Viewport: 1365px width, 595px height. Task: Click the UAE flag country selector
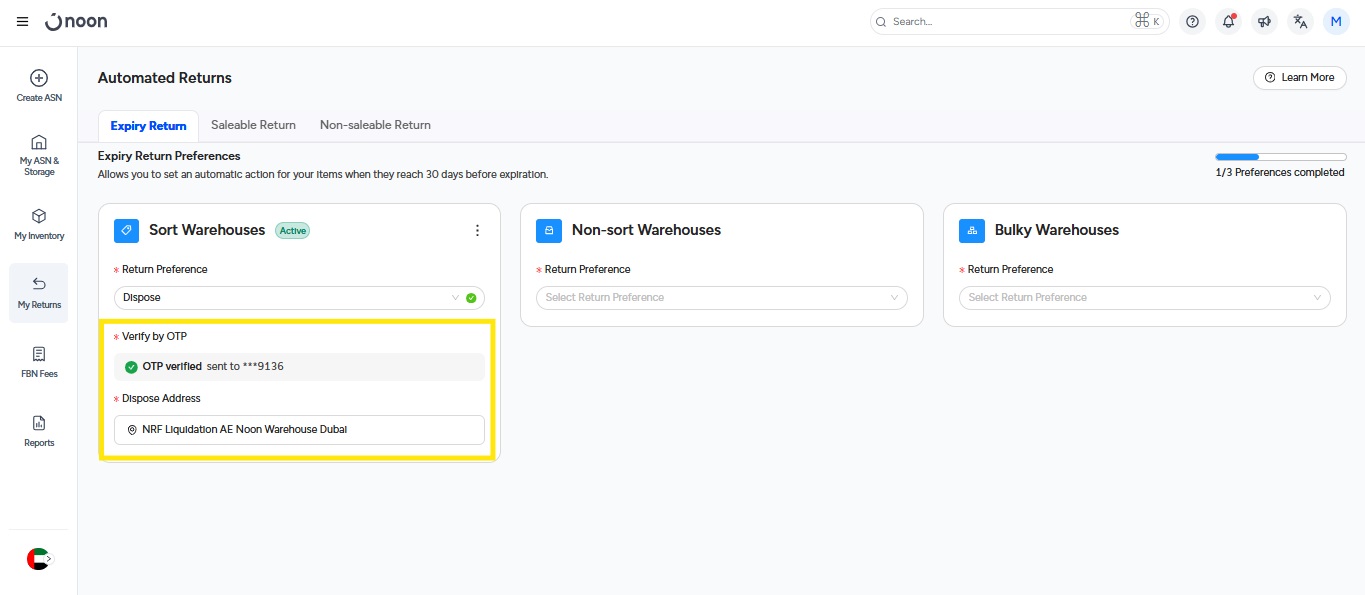(38, 559)
